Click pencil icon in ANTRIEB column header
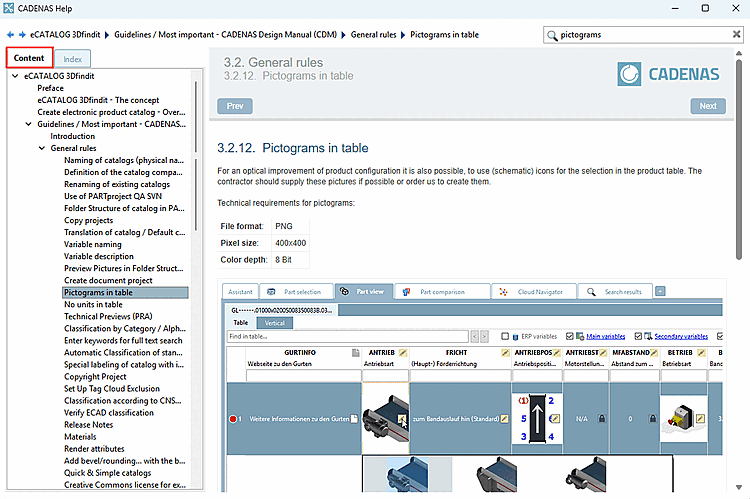Viewport: 750px width, 499px height. pos(401,353)
